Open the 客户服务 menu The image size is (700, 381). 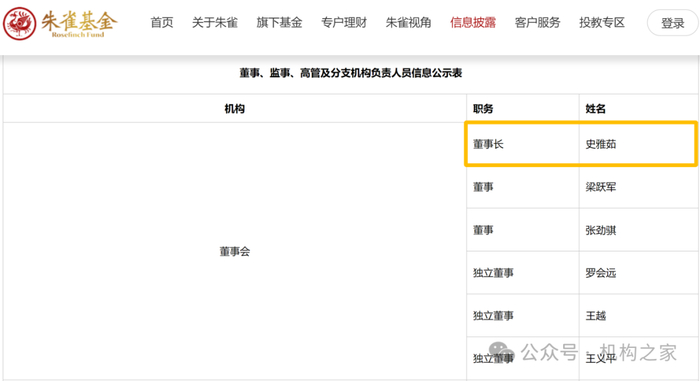[537, 22]
